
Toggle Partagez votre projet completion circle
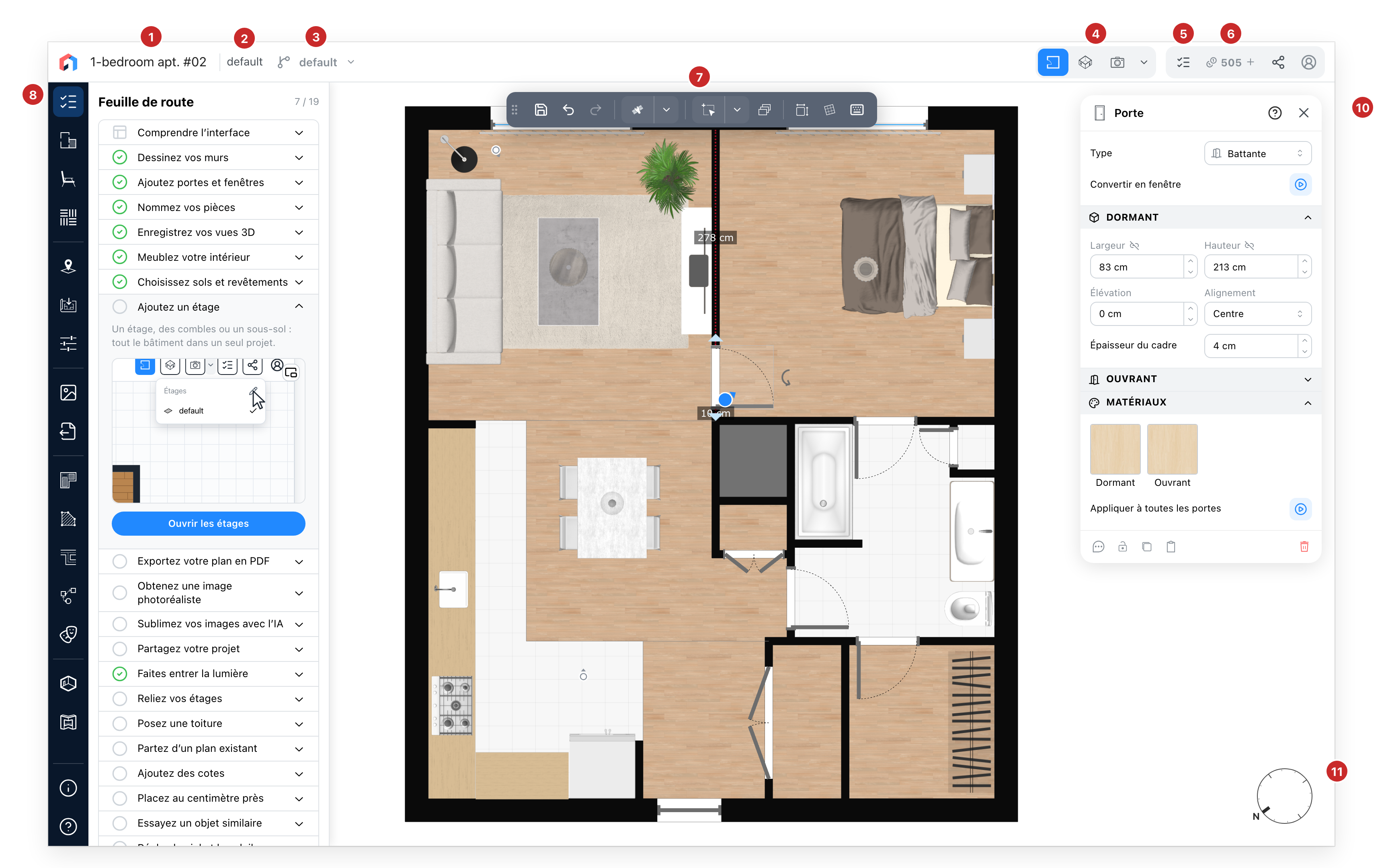click(119, 648)
